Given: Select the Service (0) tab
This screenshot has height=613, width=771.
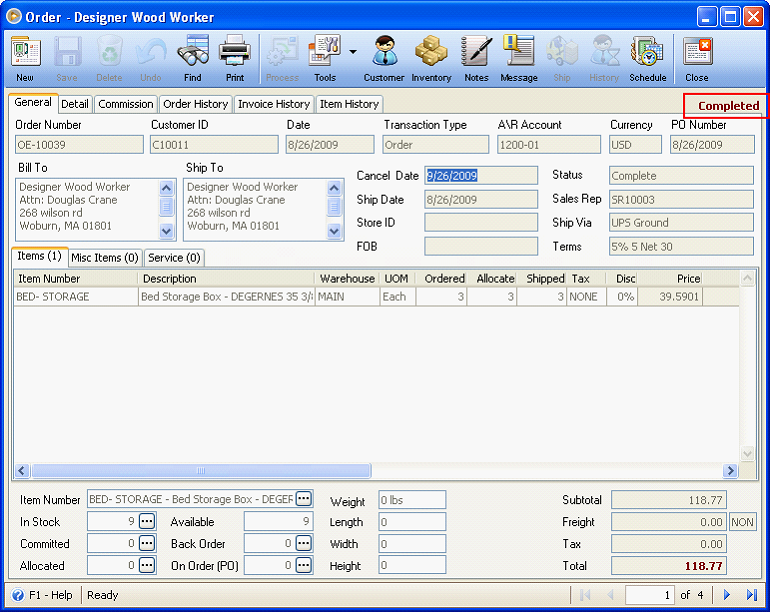Looking at the screenshot, I should coord(174,258).
